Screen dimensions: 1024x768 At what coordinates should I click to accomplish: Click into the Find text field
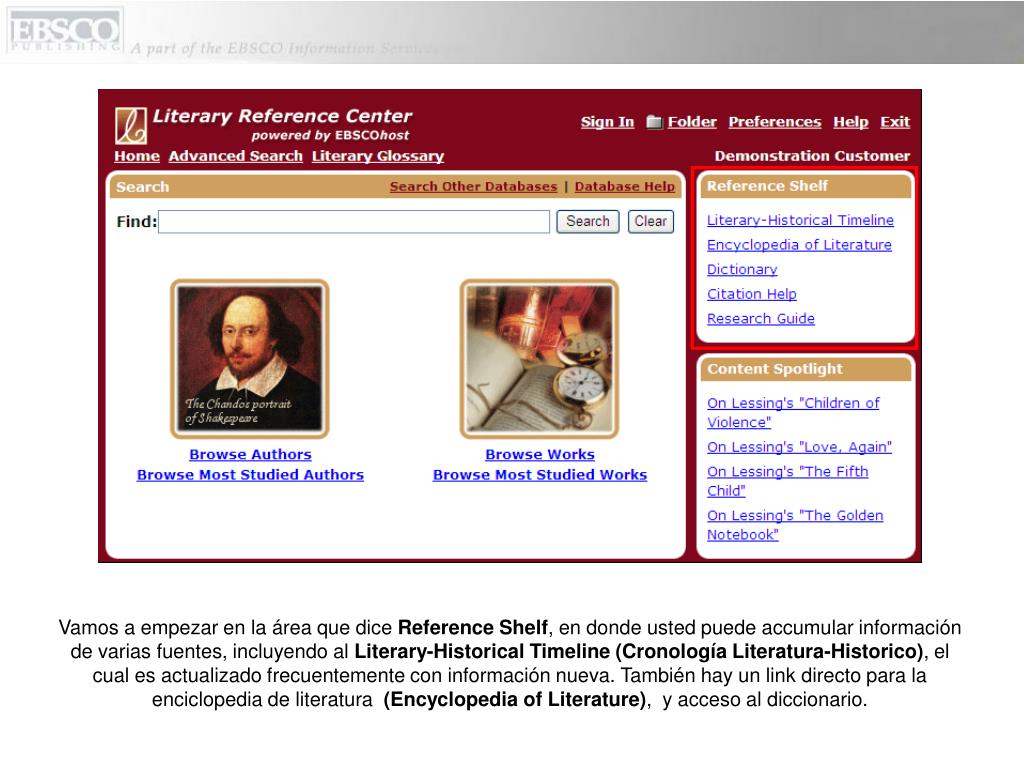[354, 221]
